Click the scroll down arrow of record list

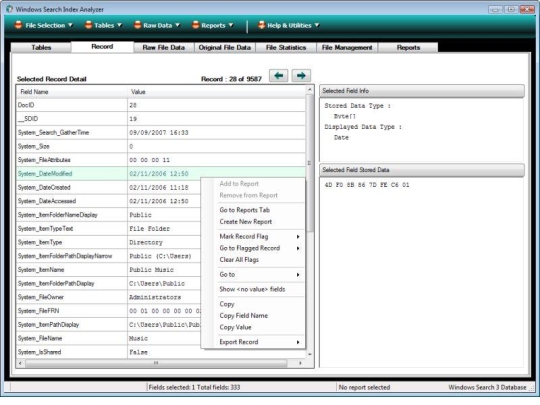pyautogui.click(x=310, y=354)
